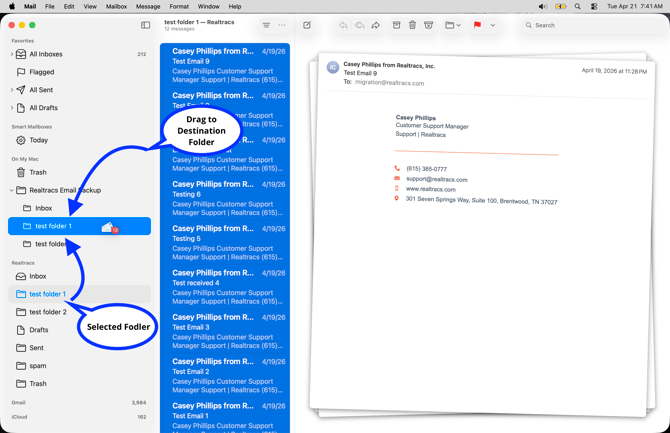The height and width of the screenshot is (433, 670).
Task: Click the Search field in toolbar
Action: 594,25
